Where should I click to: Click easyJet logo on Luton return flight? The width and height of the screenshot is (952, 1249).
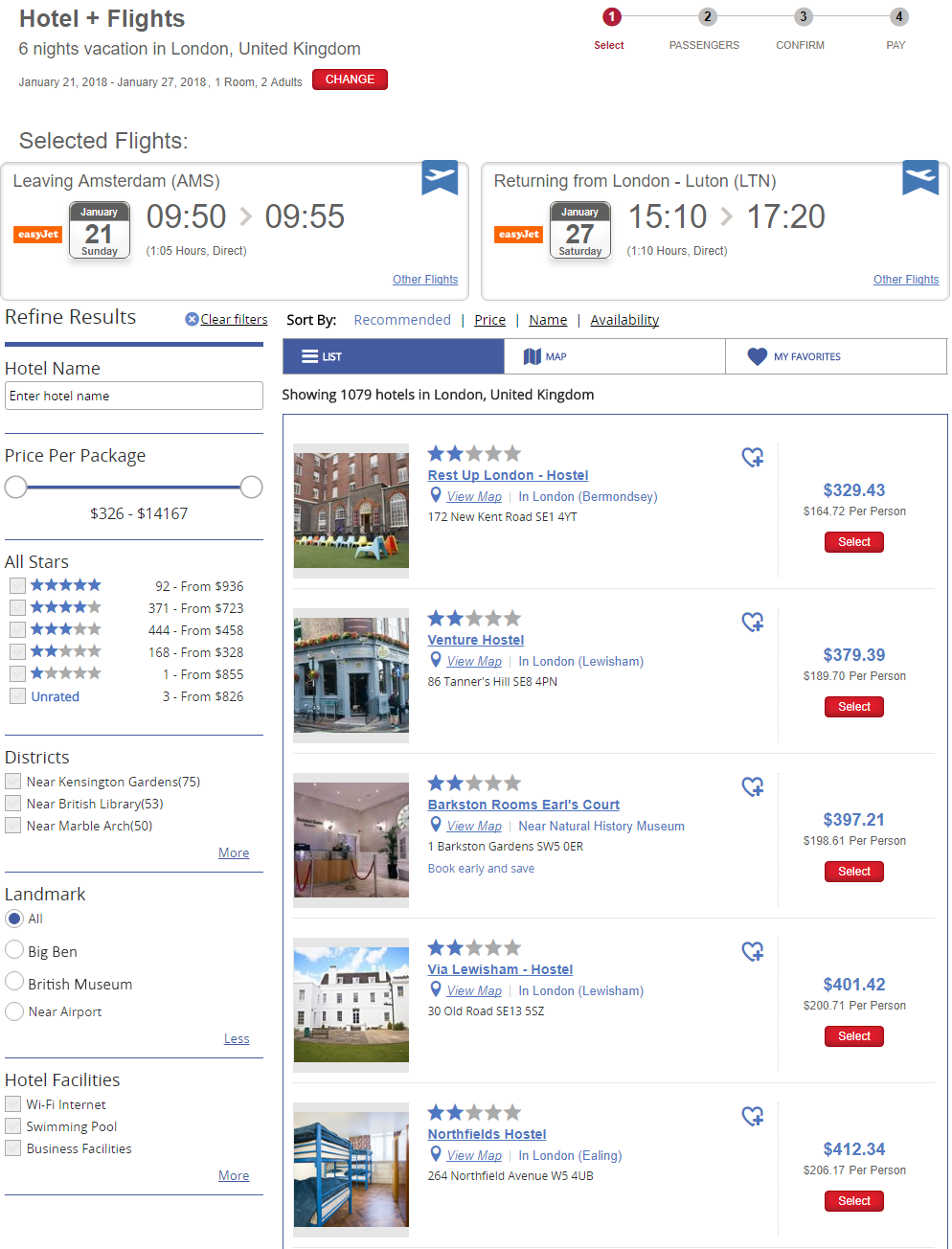point(519,234)
